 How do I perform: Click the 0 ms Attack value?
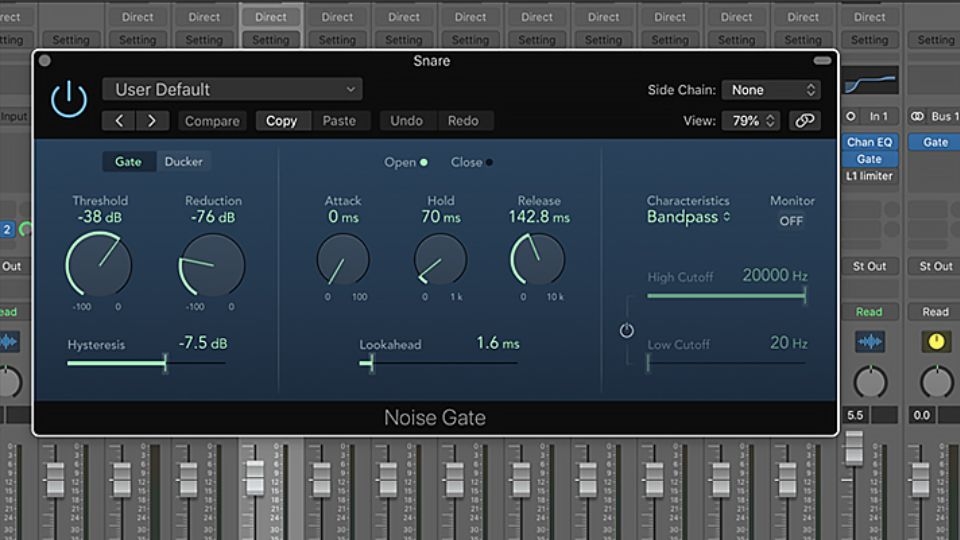click(x=343, y=217)
